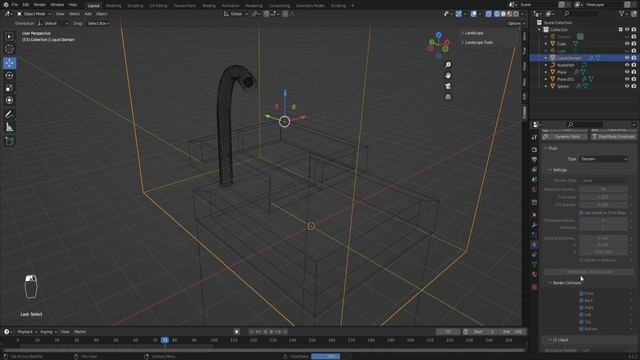Open the Output properties tab icon
The width and height of the screenshot is (640, 360).
[x=534, y=160]
